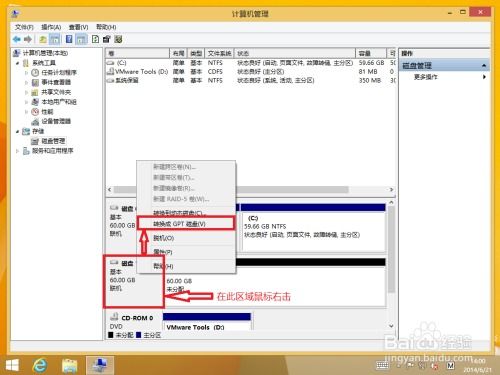The image size is (500, 375).
Task: Expand More Actions (更多操作) arrow
Action: [x=484, y=77]
